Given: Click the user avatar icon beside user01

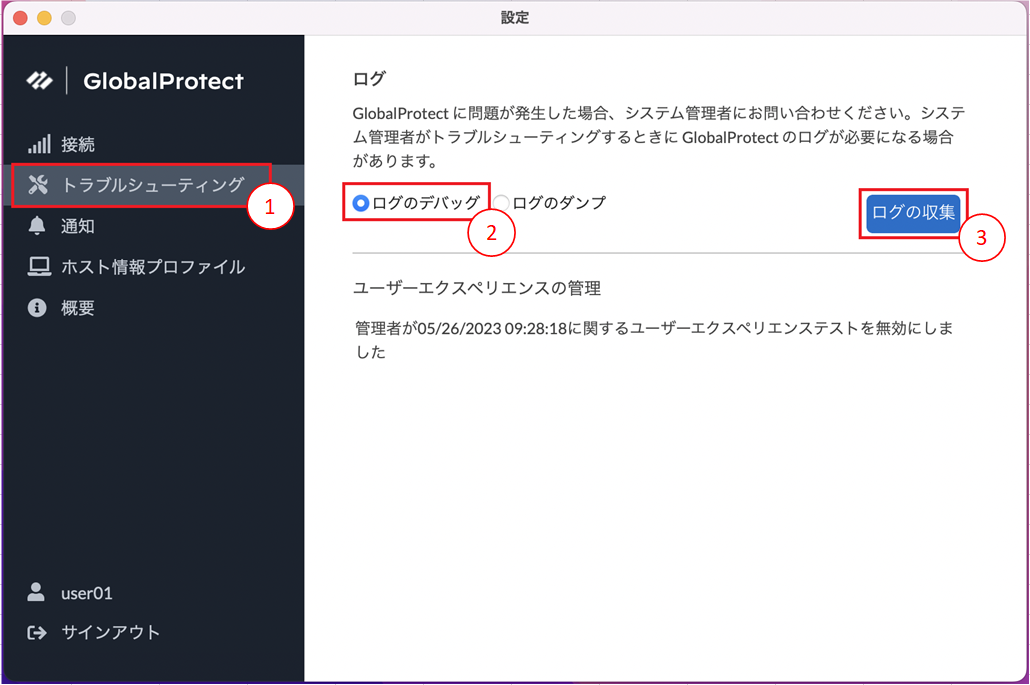Looking at the screenshot, I should (36, 592).
